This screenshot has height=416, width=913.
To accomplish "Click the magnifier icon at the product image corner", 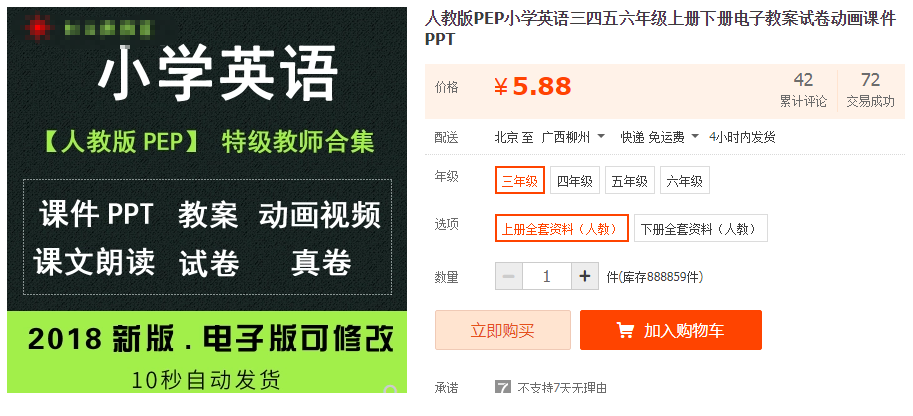I will (391, 389).
